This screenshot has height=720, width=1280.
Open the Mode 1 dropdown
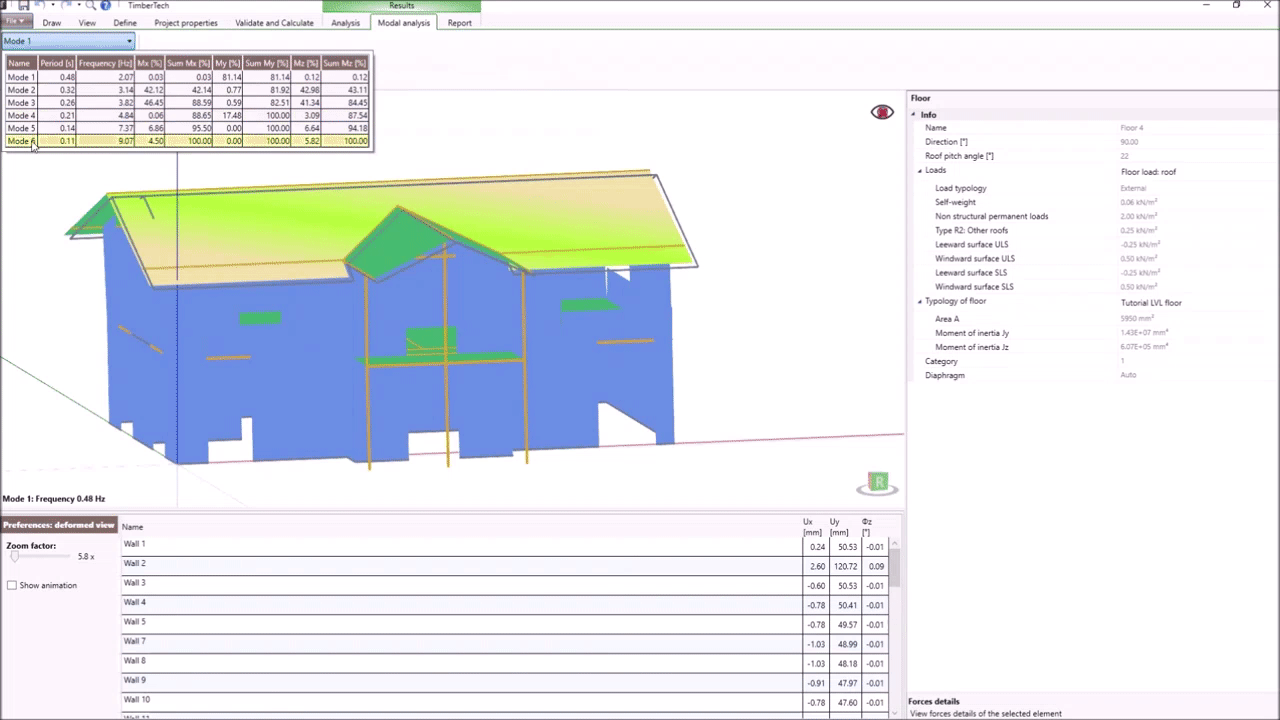click(x=68, y=41)
